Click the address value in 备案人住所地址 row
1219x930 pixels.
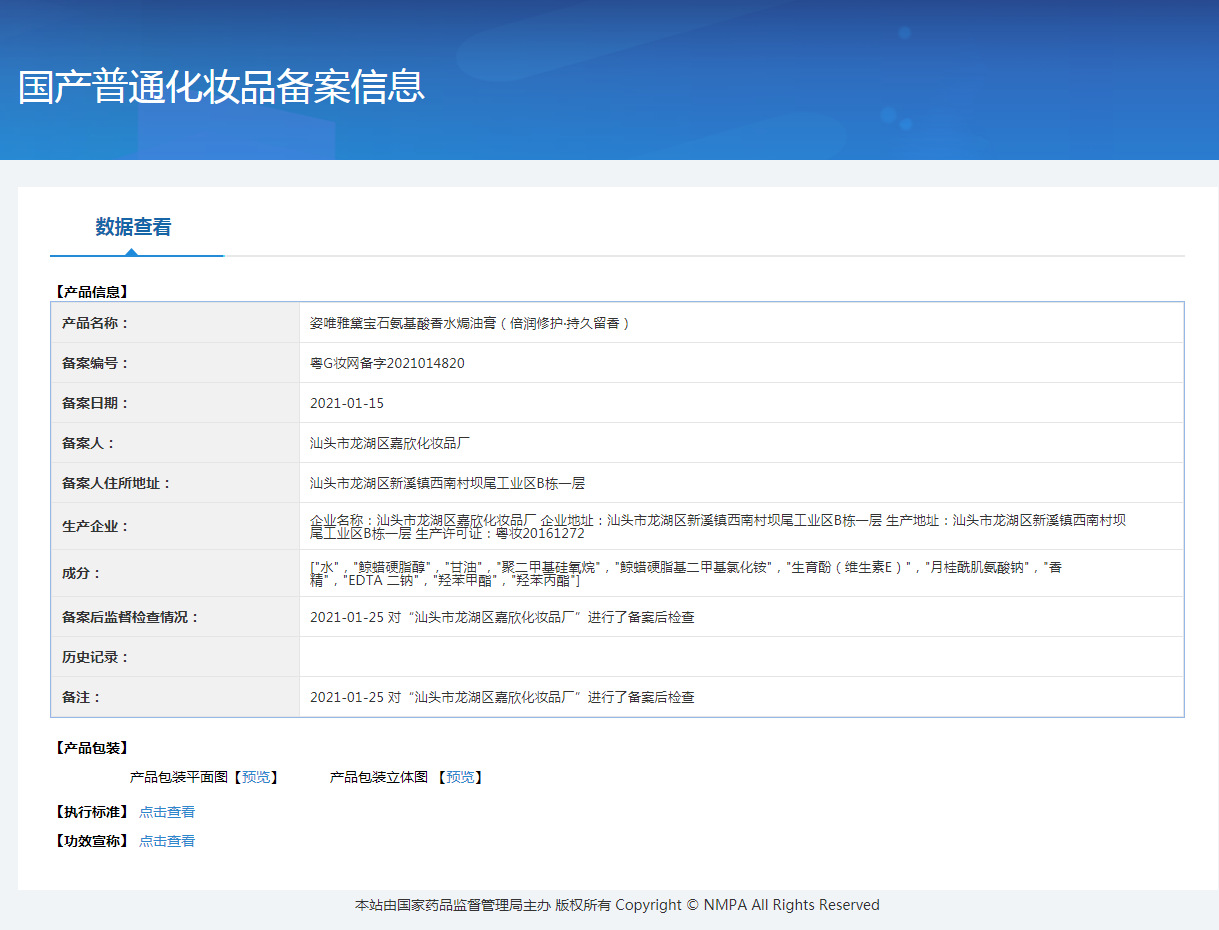[447, 483]
